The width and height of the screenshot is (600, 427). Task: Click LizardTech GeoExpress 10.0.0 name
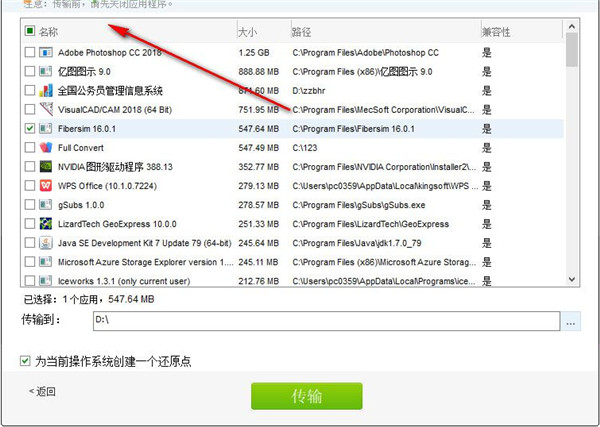pyautogui.click(x=117, y=224)
